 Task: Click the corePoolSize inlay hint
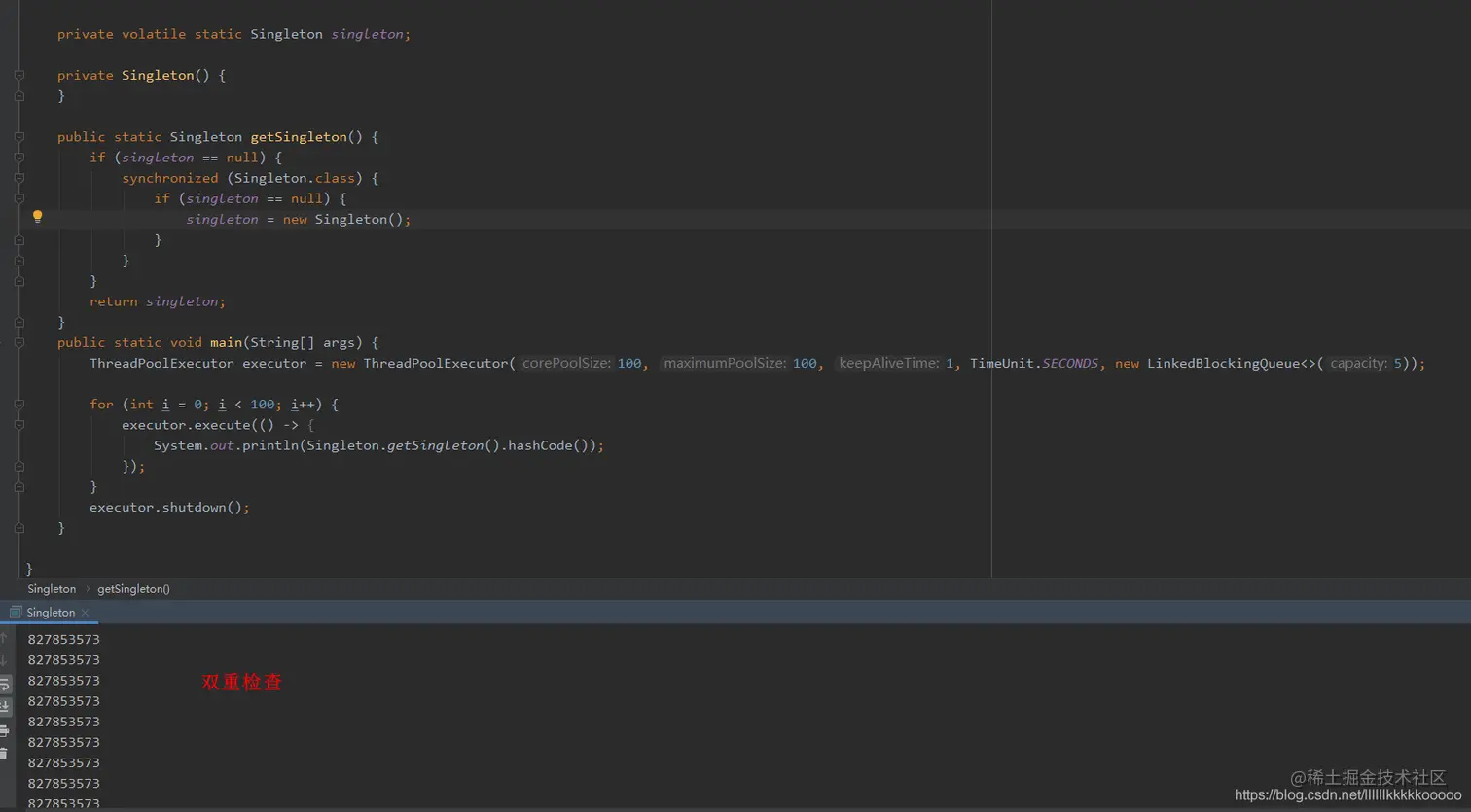pyautogui.click(x=566, y=363)
